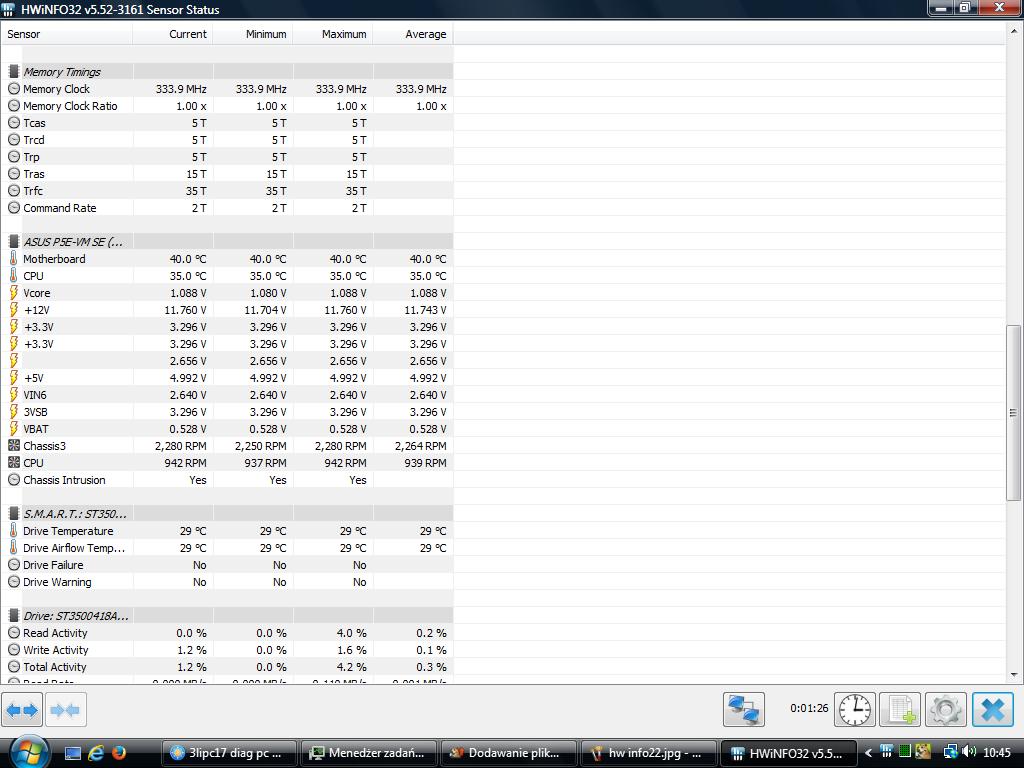Select the Drive Failure row label
Viewport: 1024px width, 768px height.
coord(53,565)
